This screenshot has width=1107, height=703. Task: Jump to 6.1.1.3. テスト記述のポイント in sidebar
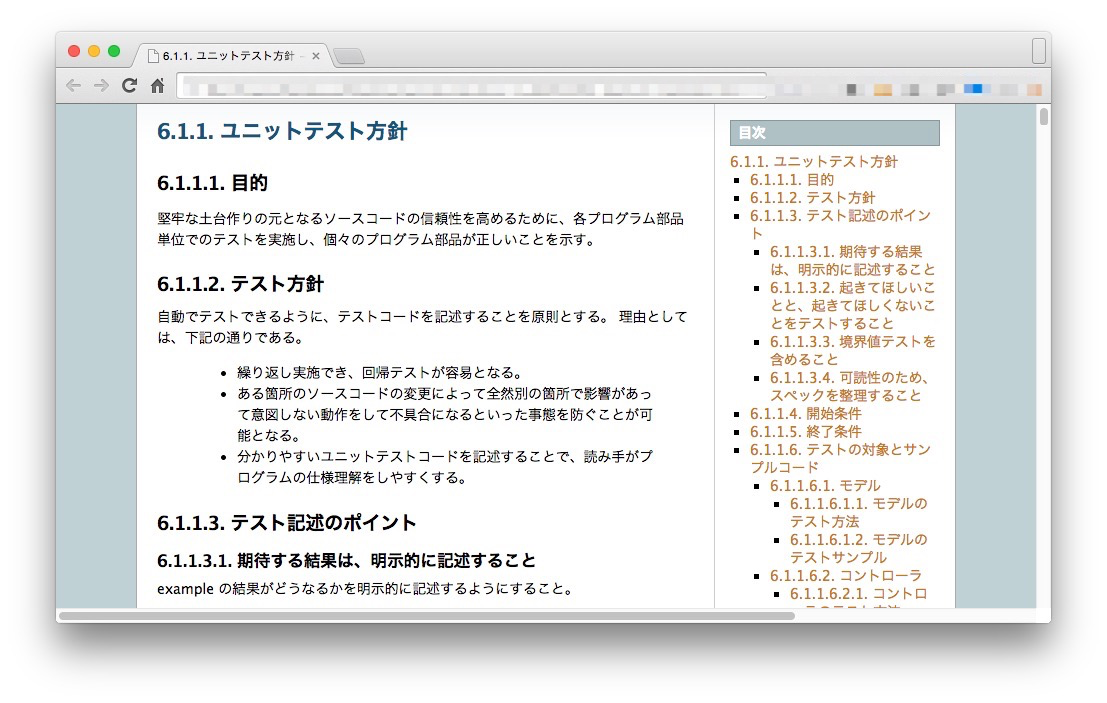826,216
